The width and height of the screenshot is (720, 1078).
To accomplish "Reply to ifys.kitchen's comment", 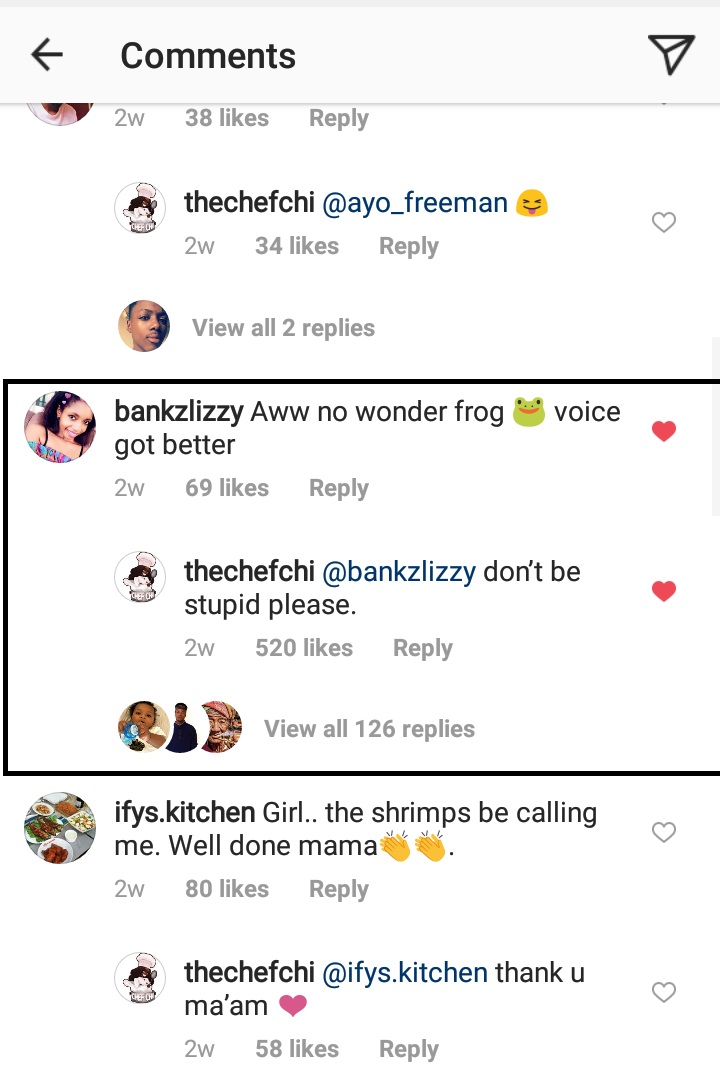I will 338,889.
